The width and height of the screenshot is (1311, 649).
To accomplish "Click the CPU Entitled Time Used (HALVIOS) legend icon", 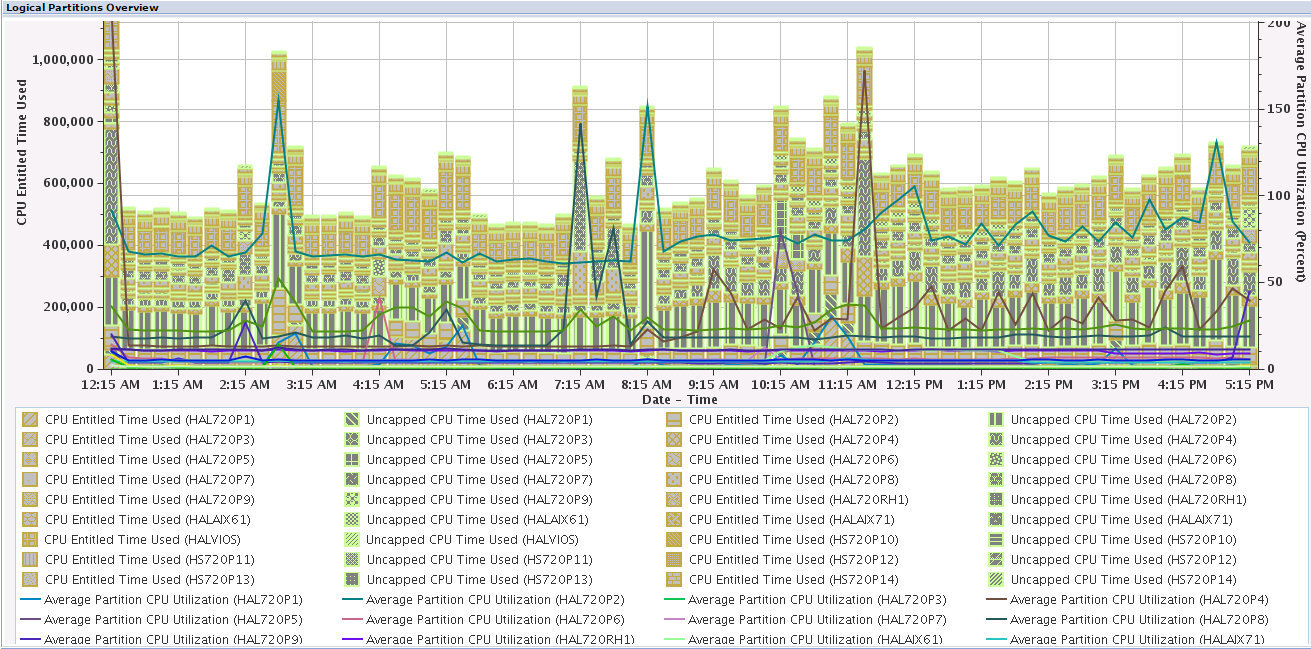I will point(30,540).
